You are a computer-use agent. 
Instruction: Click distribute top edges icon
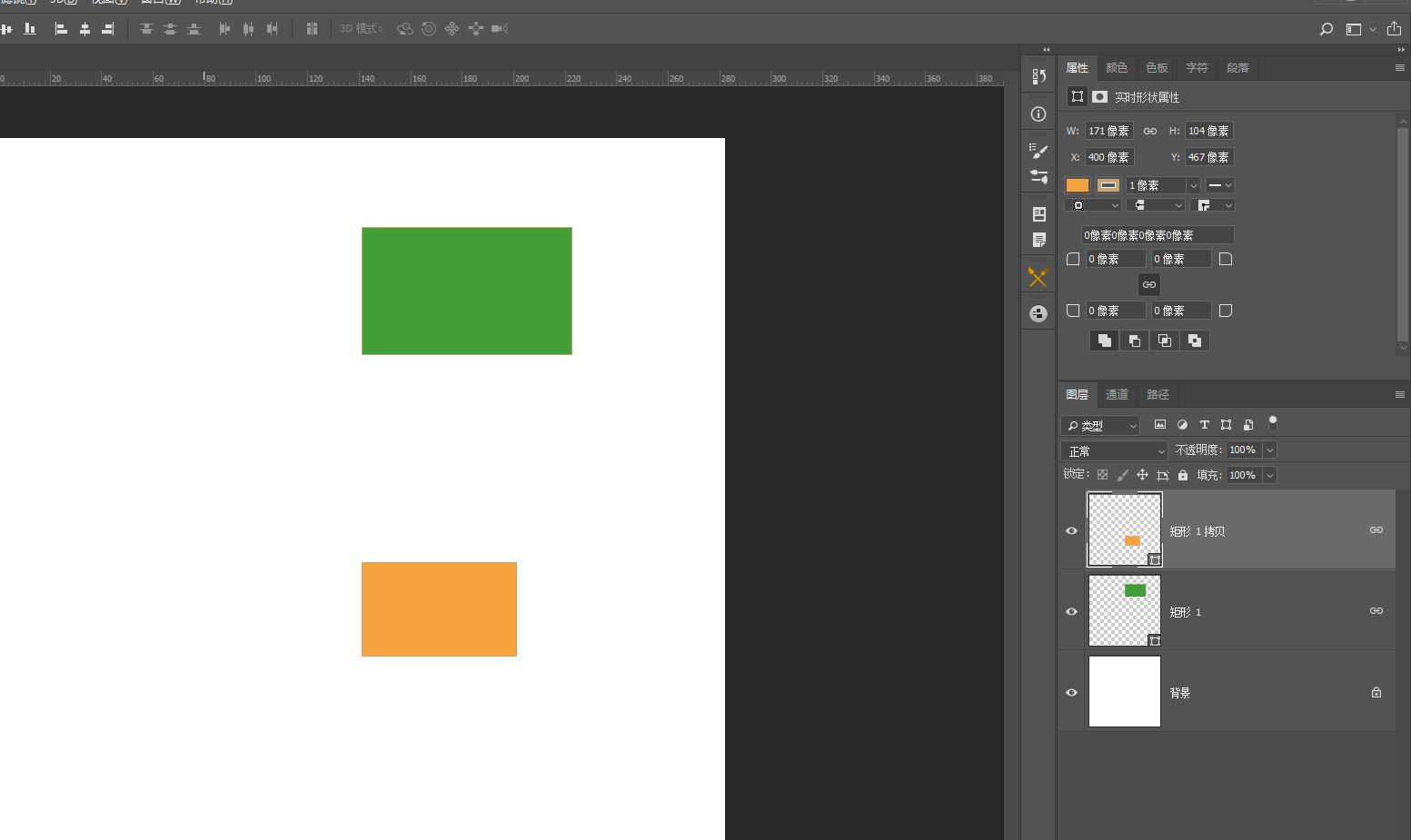click(x=146, y=29)
